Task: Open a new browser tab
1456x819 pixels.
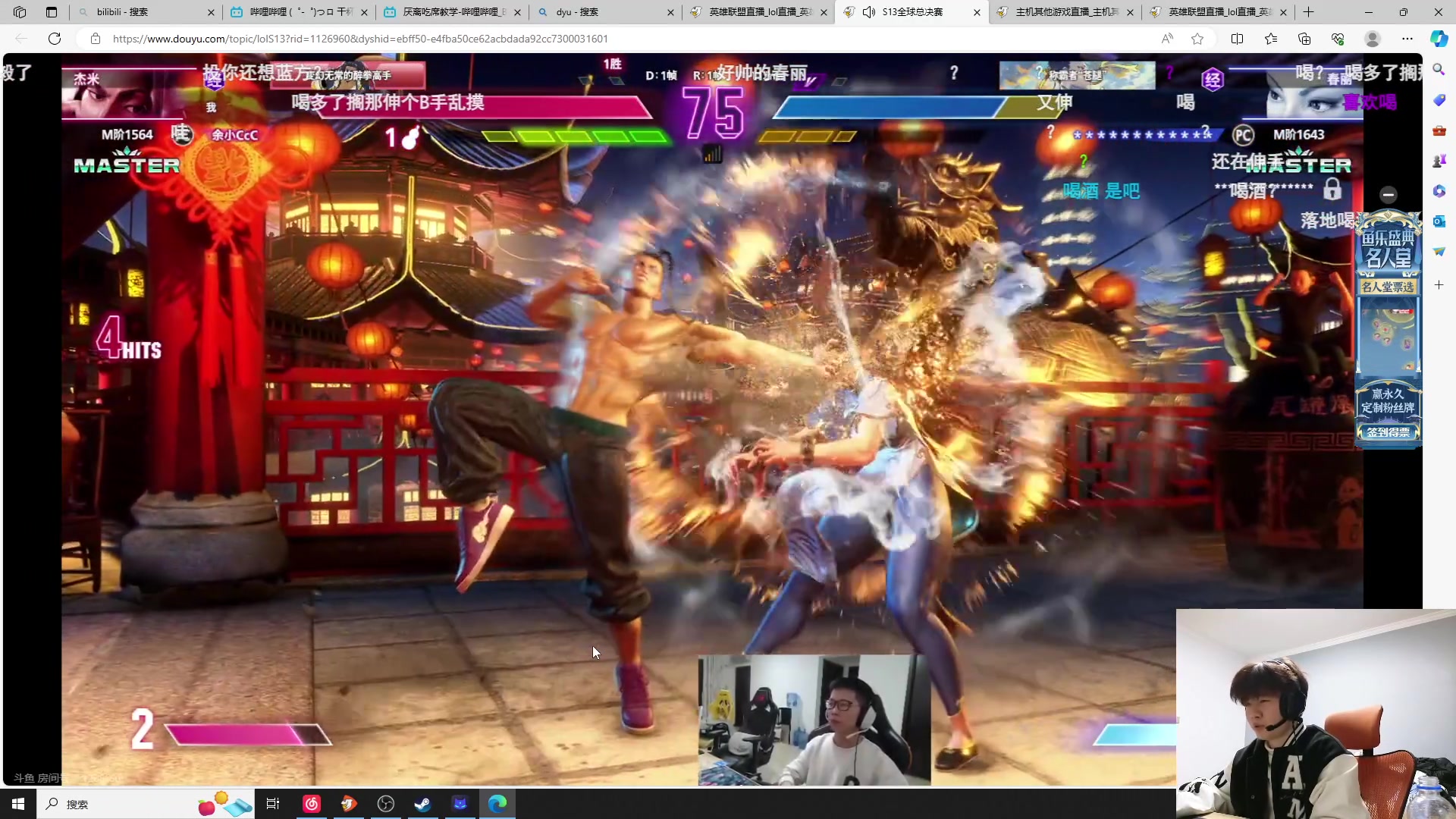Action: click(1309, 12)
